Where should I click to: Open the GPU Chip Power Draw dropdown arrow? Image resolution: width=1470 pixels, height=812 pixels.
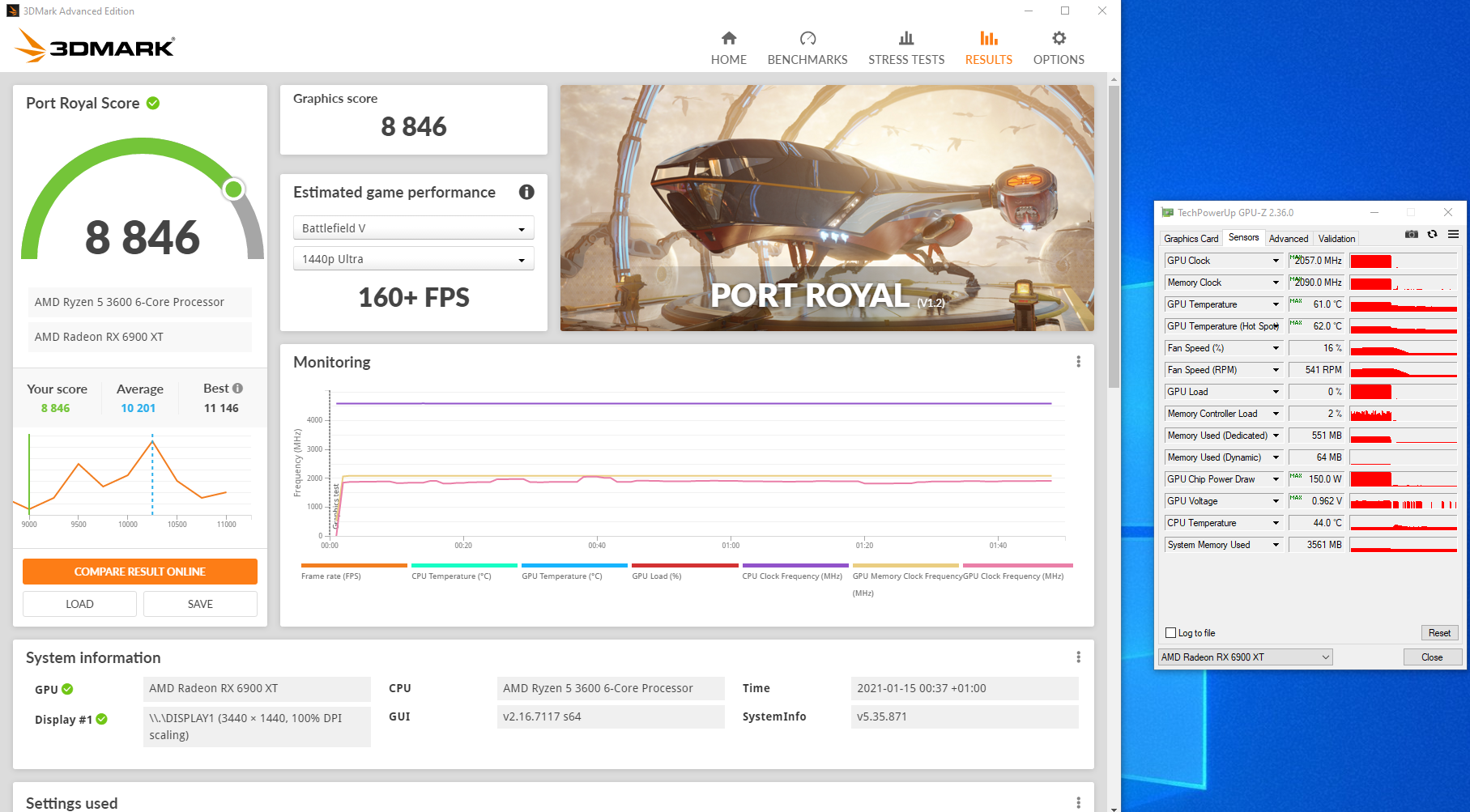click(x=1276, y=479)
